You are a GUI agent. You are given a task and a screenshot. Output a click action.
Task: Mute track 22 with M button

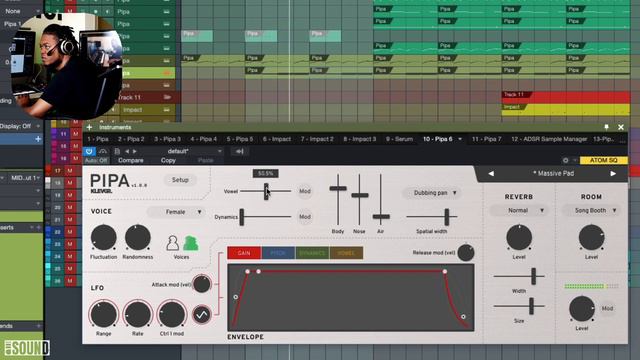point(69,232)
